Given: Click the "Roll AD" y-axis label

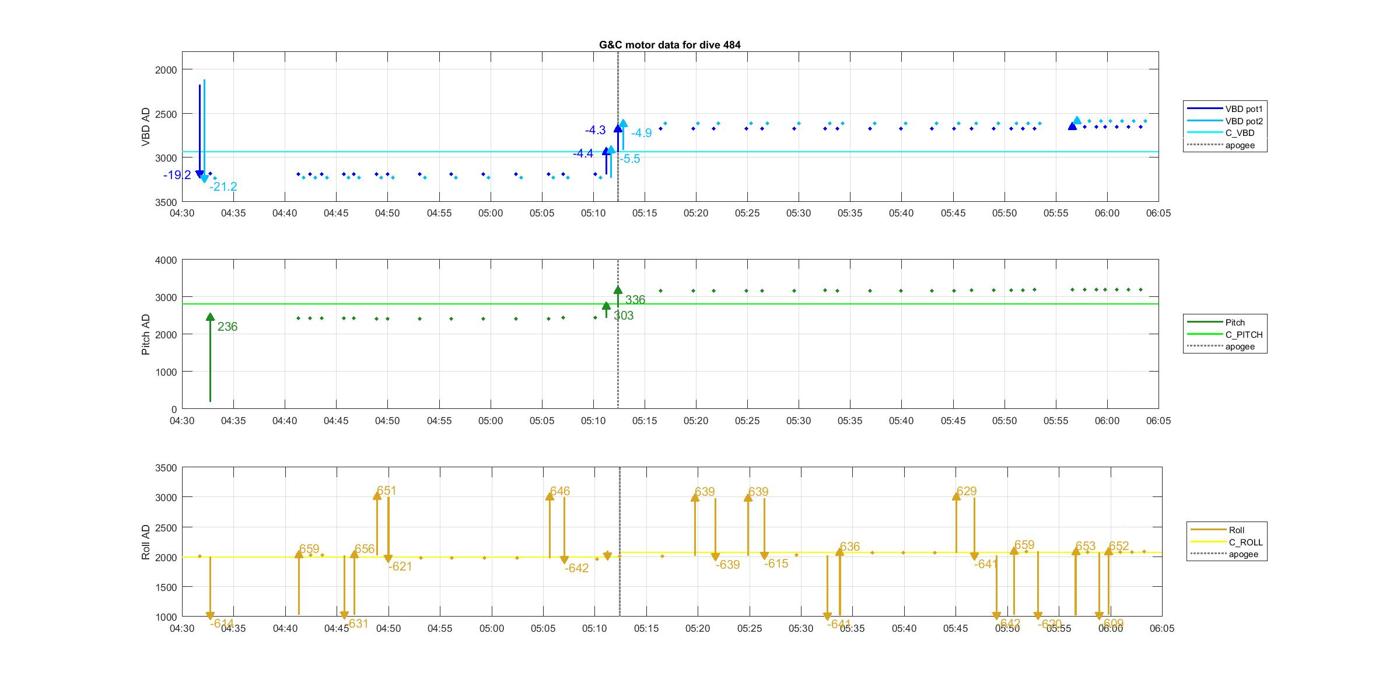Looking at the screenshot, I should pos(146,541).
